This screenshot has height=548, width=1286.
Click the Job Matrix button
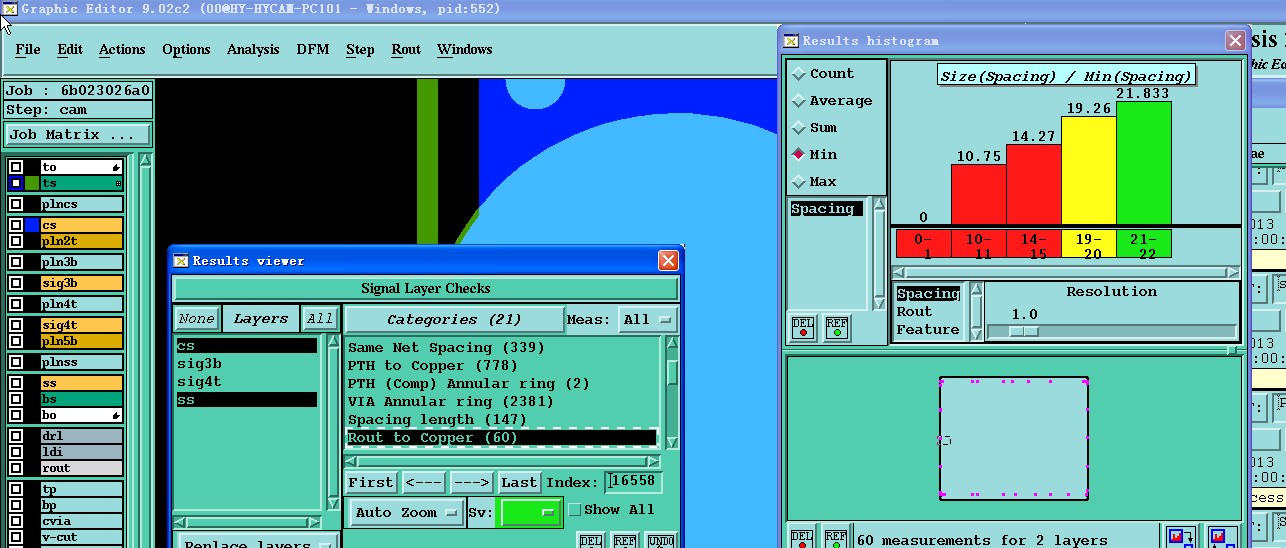(x=78, y=135)
